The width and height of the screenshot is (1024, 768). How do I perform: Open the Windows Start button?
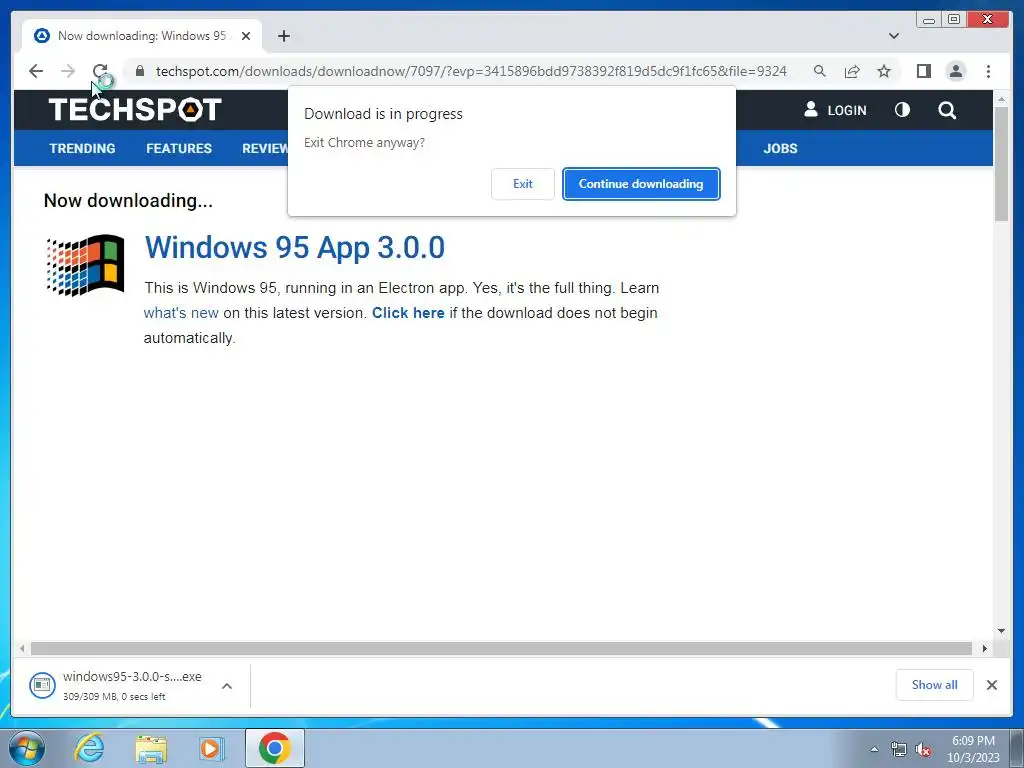(27, 748)
